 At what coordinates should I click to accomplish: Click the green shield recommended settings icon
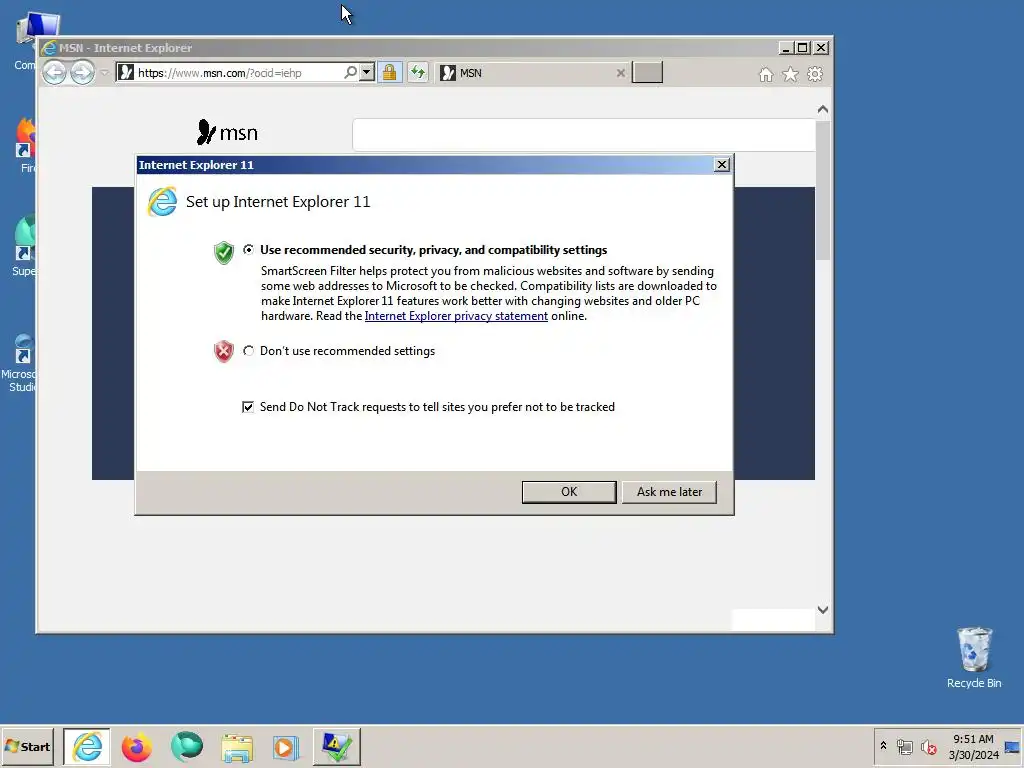click(223, 252)
